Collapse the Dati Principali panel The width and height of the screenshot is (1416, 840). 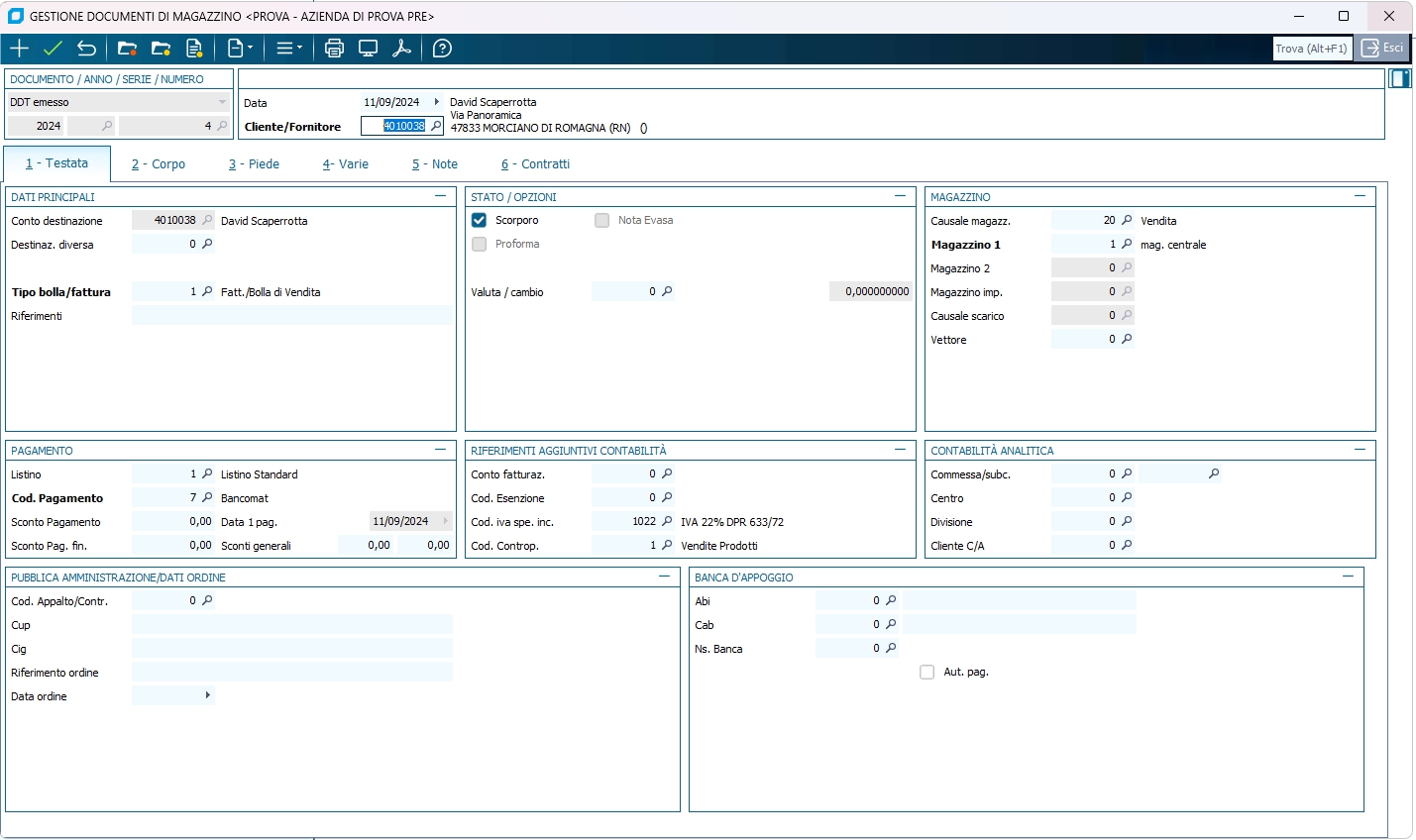coord(440,196)
